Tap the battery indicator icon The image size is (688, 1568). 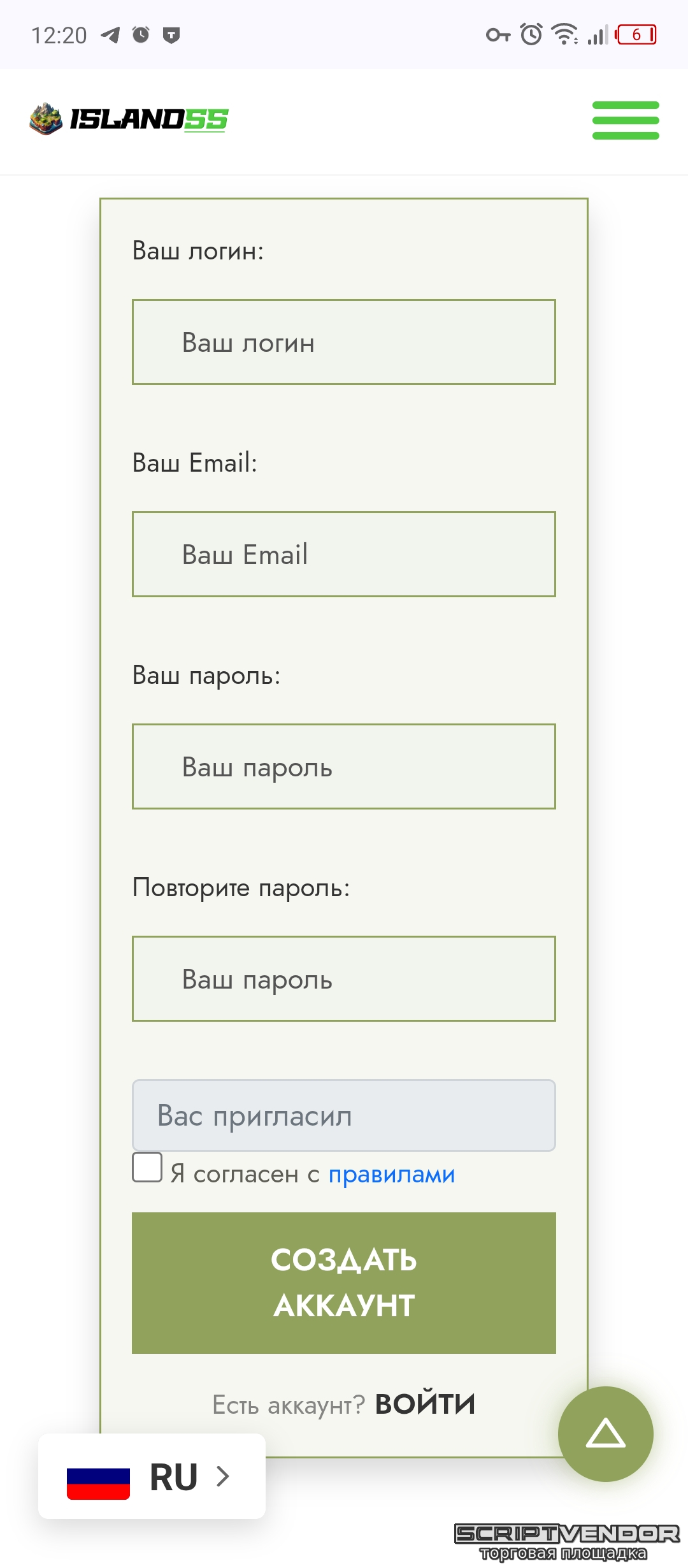pos(636,34)
